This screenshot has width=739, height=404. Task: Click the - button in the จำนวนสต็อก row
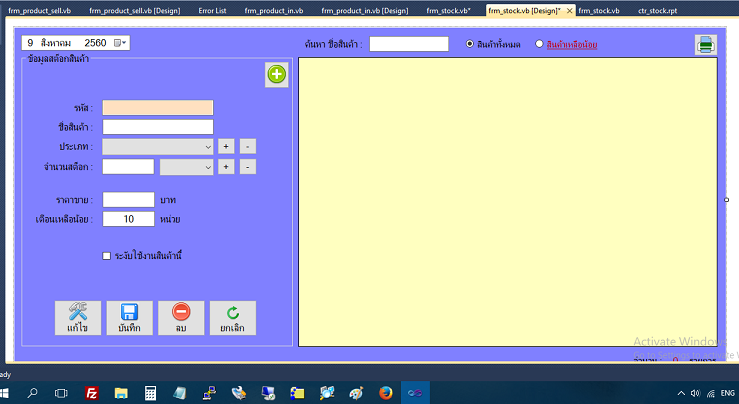[x=248, y=167]
